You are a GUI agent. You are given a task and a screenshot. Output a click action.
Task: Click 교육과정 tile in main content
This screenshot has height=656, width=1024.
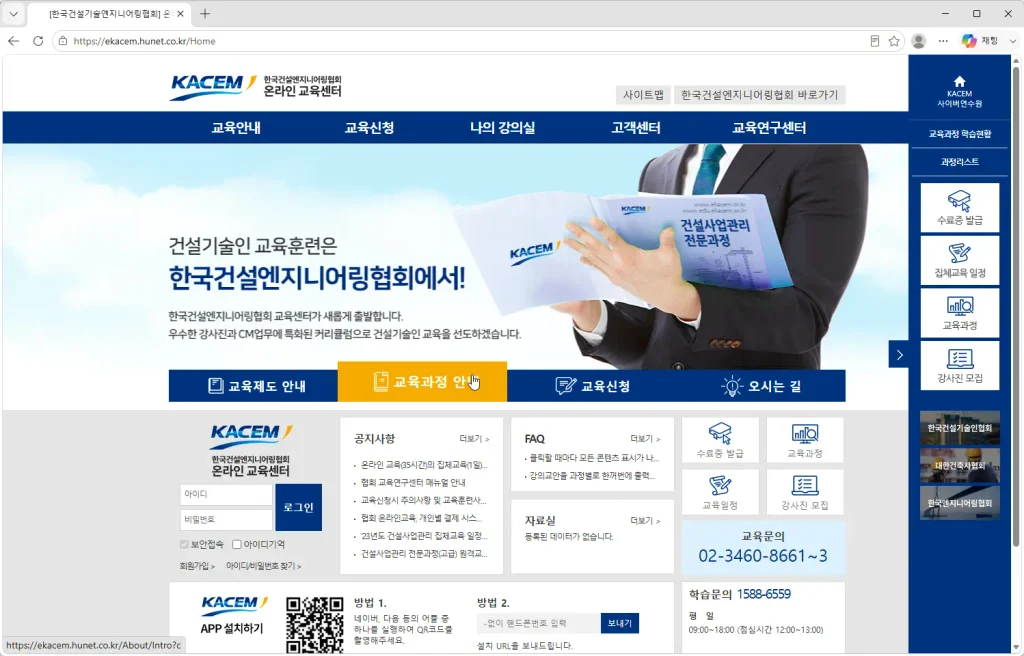coord(805,440)
